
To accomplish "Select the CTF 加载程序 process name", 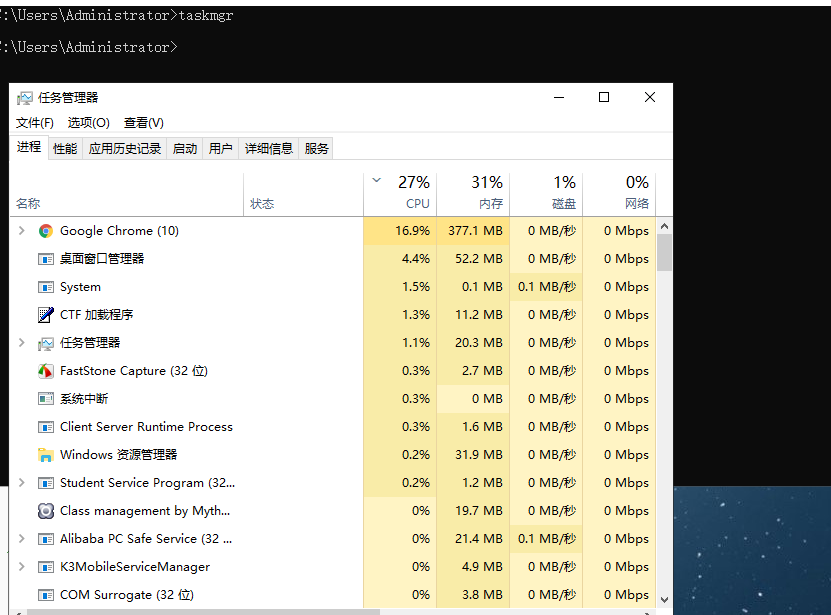I will (x=96, y=315).
